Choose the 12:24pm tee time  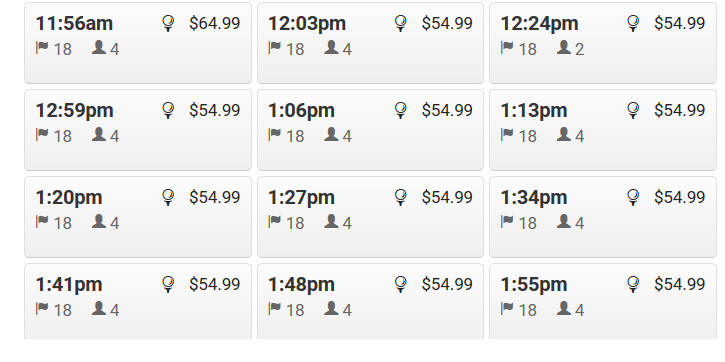tap(603, 43)
